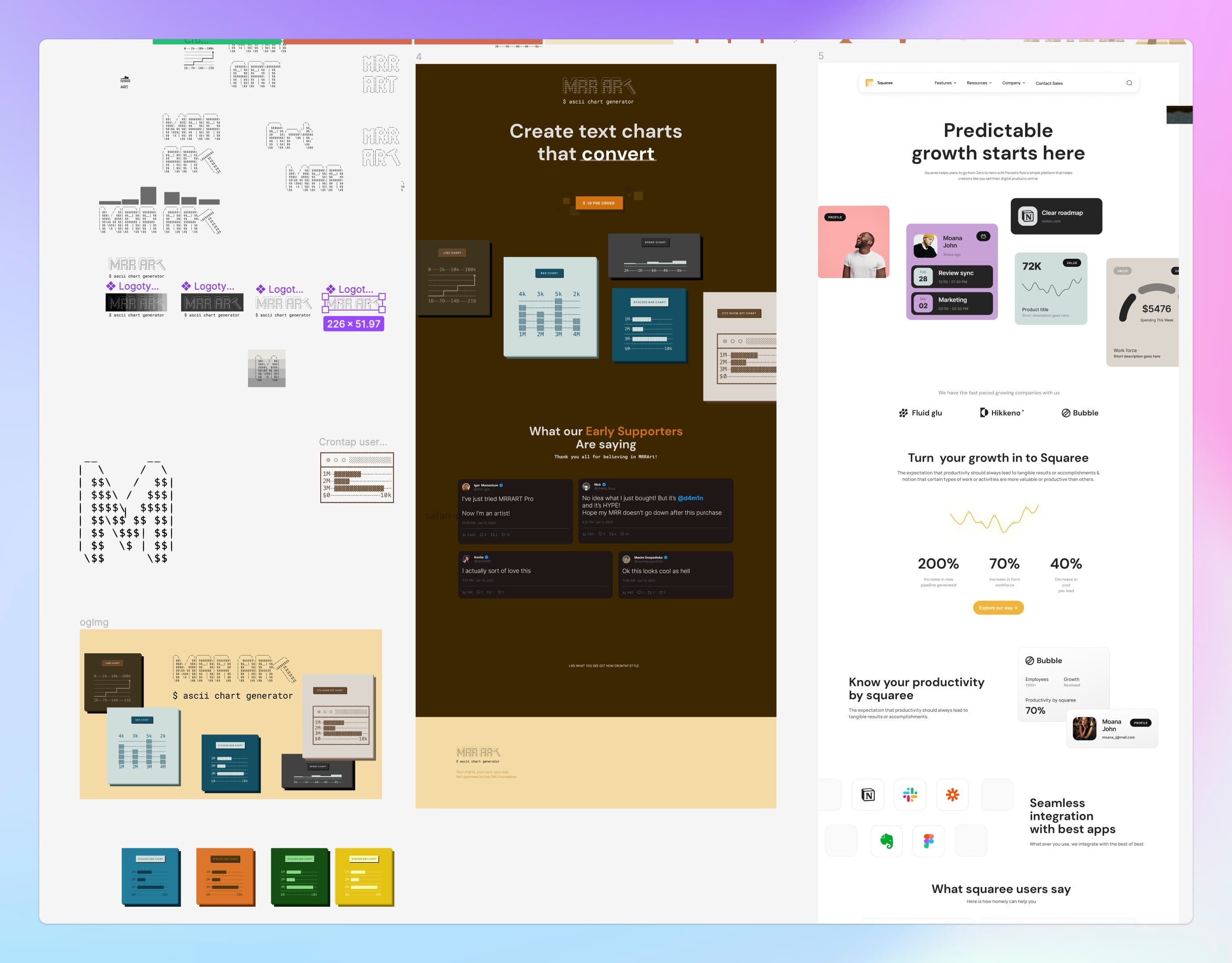The height and width of the screenshot is (963, 1232).
Task: Click the orange pre-order button
Action: [599, 203]
